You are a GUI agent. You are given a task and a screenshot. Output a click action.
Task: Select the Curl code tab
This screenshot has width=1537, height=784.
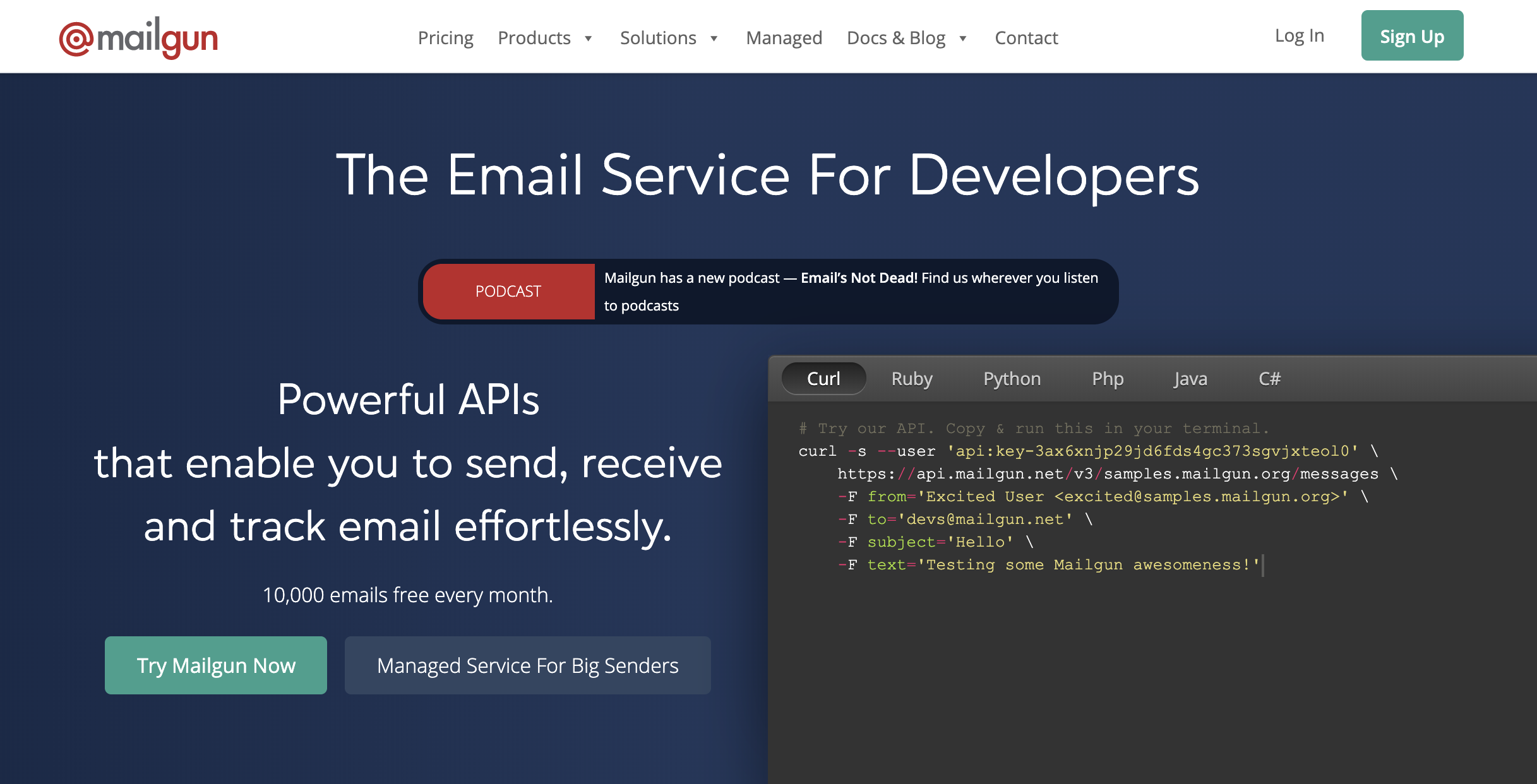click(x=823, y=379)
